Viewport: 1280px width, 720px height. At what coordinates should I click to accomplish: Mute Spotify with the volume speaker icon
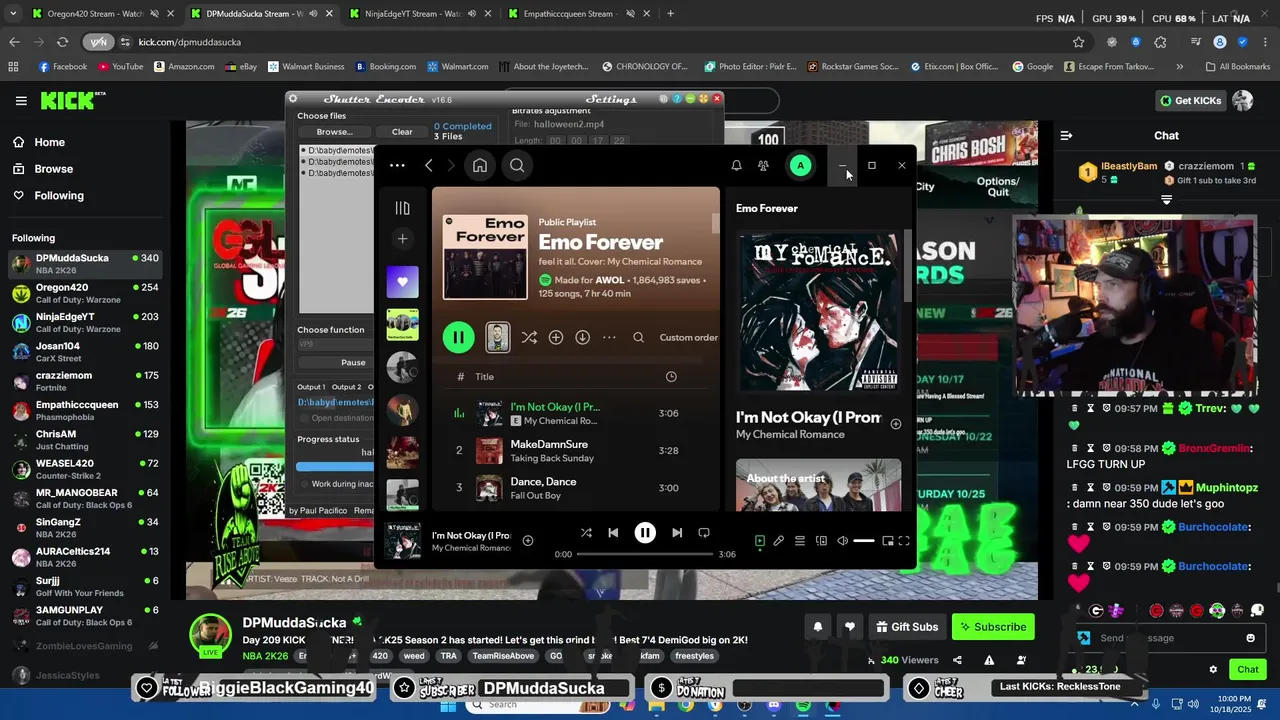[x=842, y=541]
